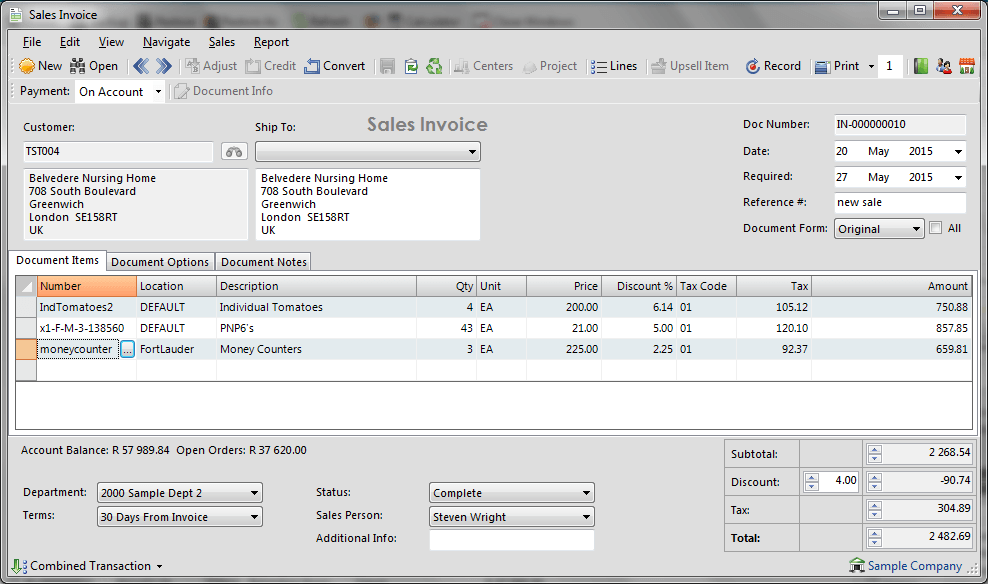The image size is (988, 584).
Task: Open the File menu
Action: pos(32,42)
